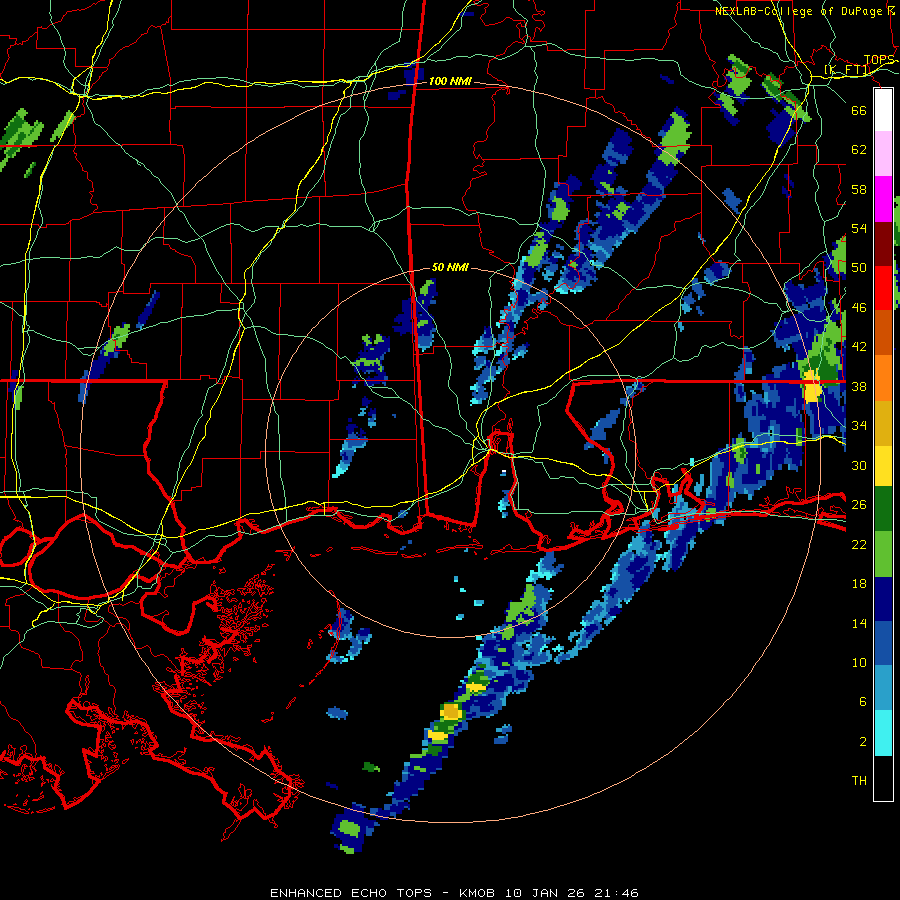The height and width of the screenshot is (900, 900).
Task: Click the light pink legend color band
Action: [x=883, y=154]
